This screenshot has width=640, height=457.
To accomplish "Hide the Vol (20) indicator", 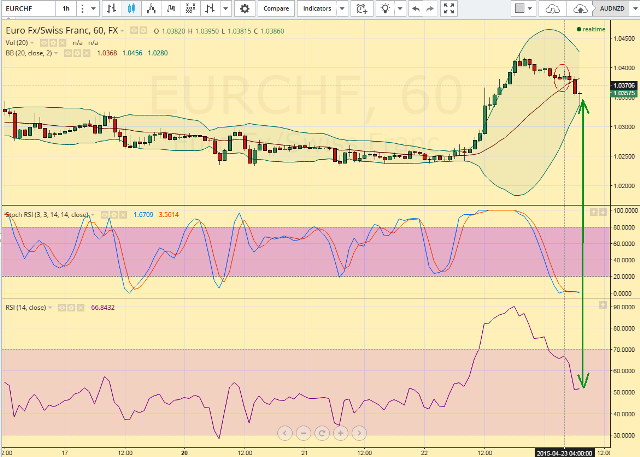I will coord(44,42).
